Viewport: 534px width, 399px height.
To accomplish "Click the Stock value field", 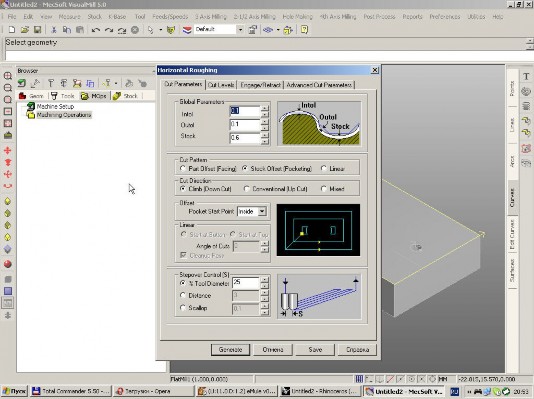I will click(245, 138).
